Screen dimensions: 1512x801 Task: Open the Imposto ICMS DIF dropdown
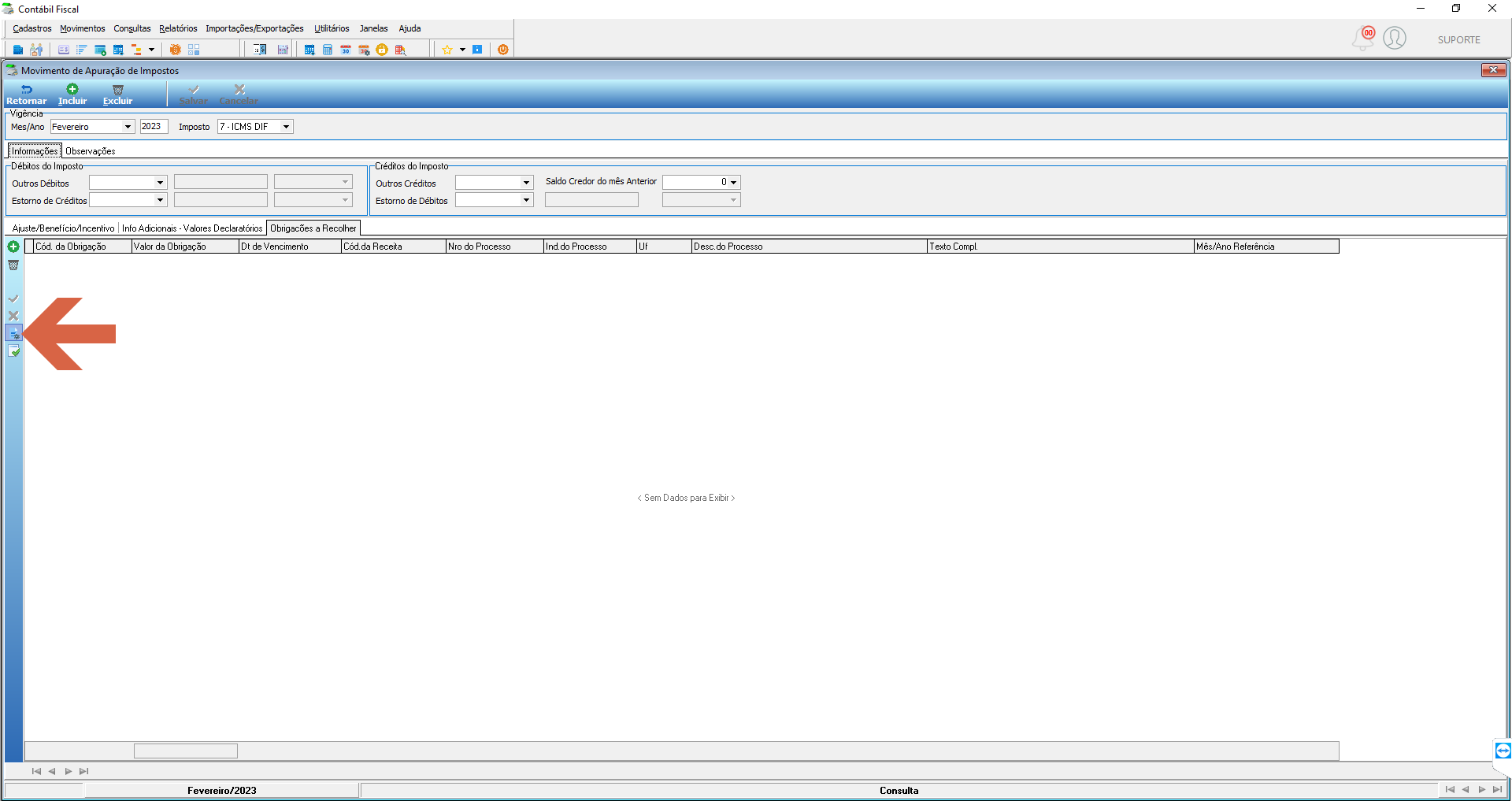point(286,127)
